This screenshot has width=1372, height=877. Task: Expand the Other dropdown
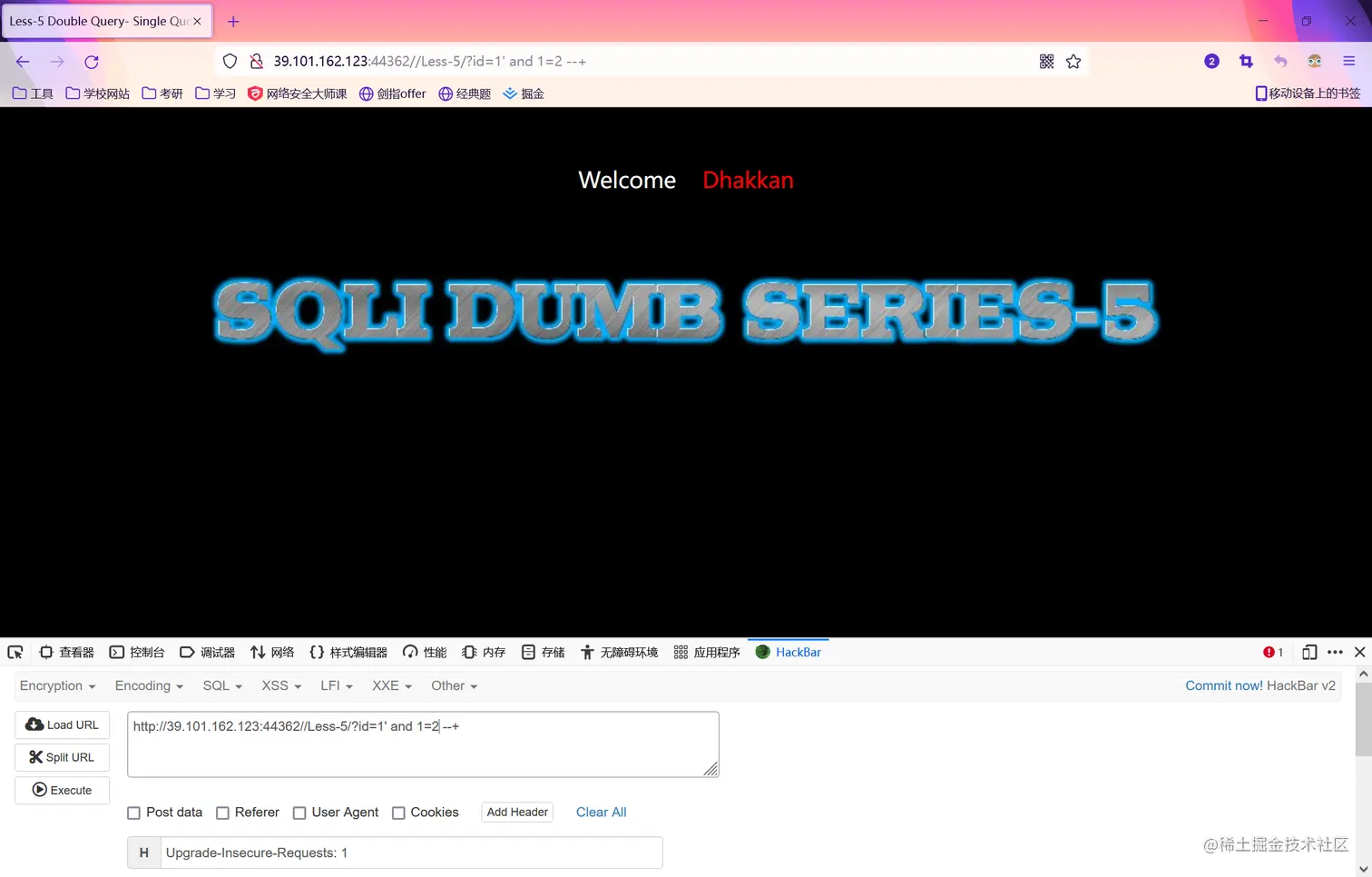click(455, 686)
